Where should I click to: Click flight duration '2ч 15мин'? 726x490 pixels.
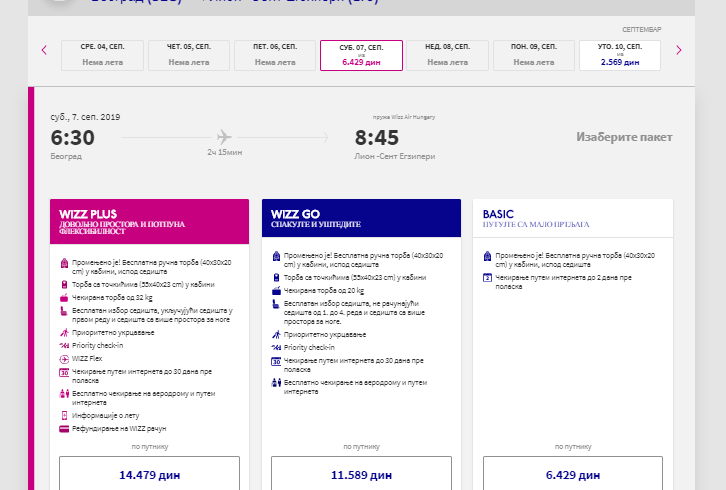point(225,152)
